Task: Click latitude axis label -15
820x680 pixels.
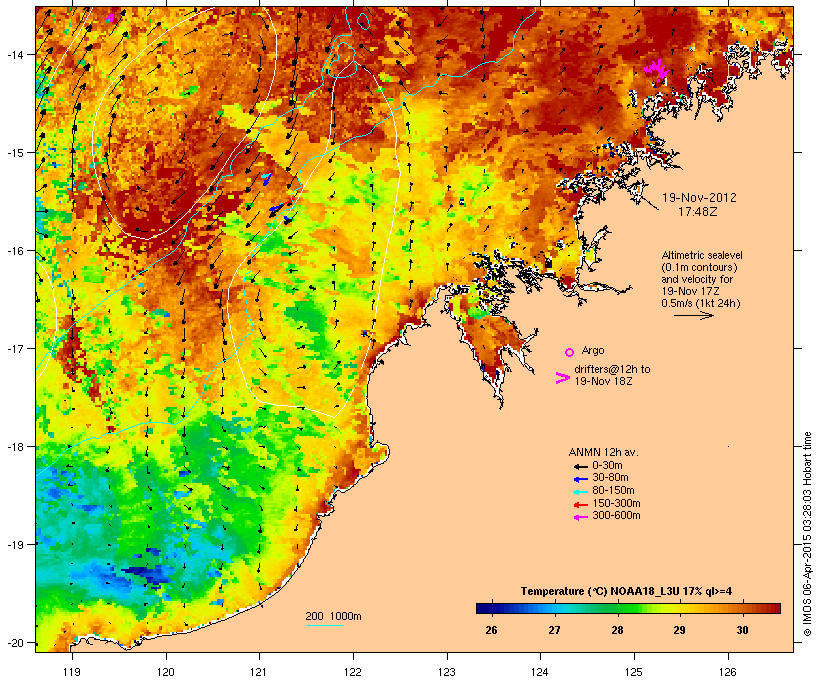Action: (x=14, y=152)
